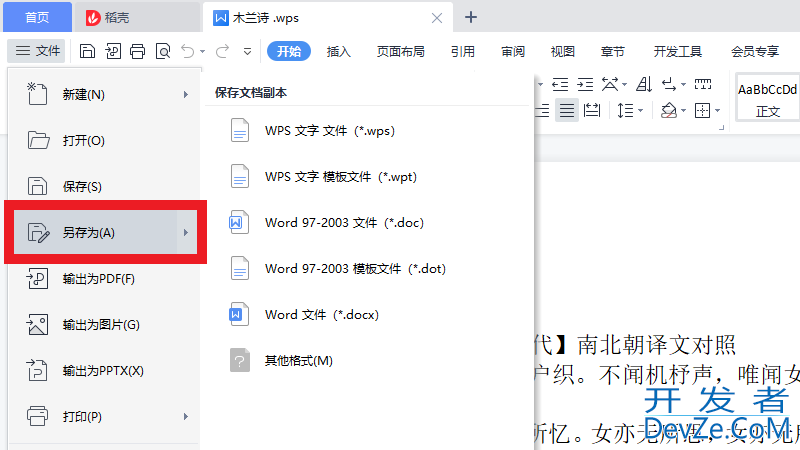Choose 保存(S) in file menu

[105, 186]
